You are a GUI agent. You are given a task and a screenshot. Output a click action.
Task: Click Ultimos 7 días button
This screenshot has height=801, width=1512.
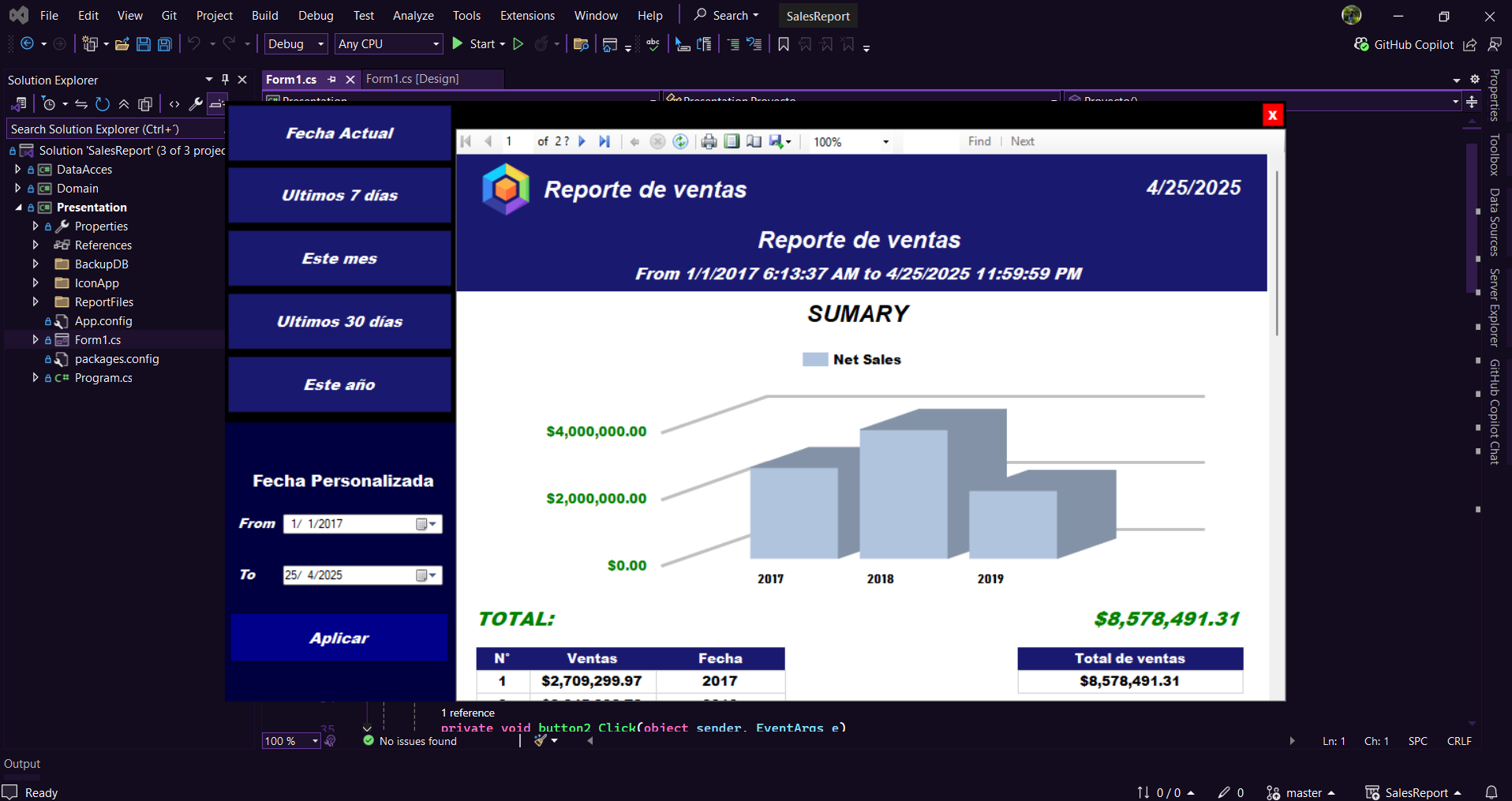click(x=339, y=196)
